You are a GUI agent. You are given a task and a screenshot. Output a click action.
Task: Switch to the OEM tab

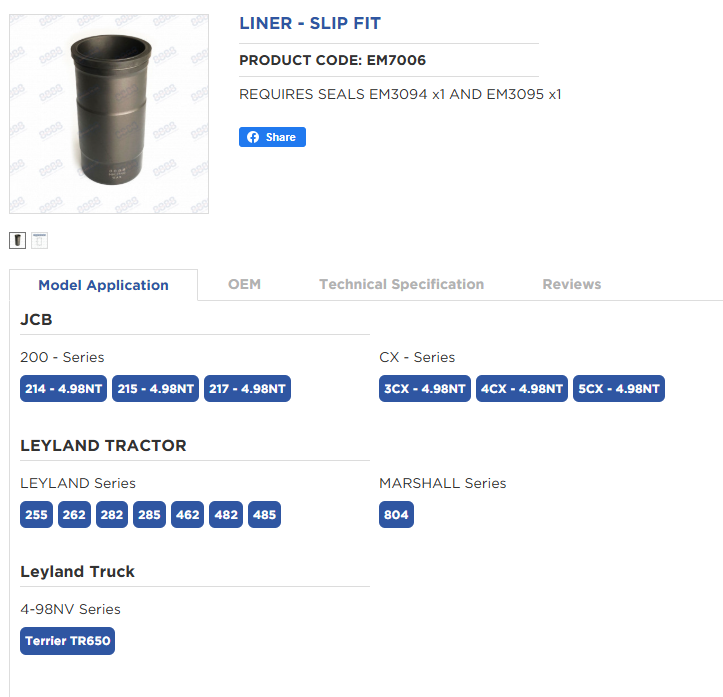(x=244, y=284)
